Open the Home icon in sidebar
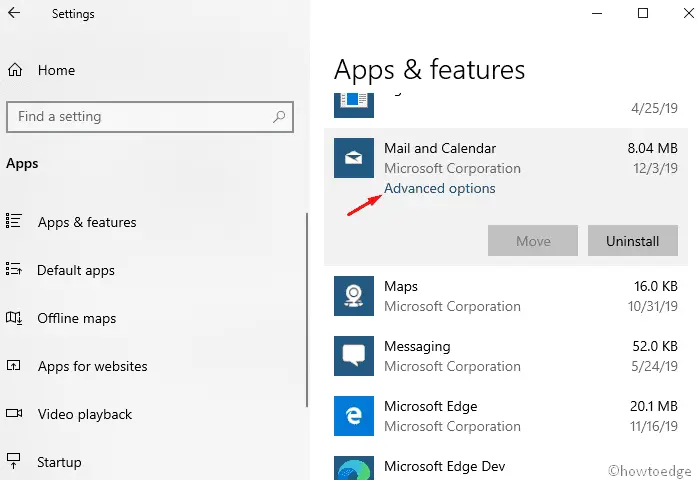698x480 pixels. click(x=15, y=70)
